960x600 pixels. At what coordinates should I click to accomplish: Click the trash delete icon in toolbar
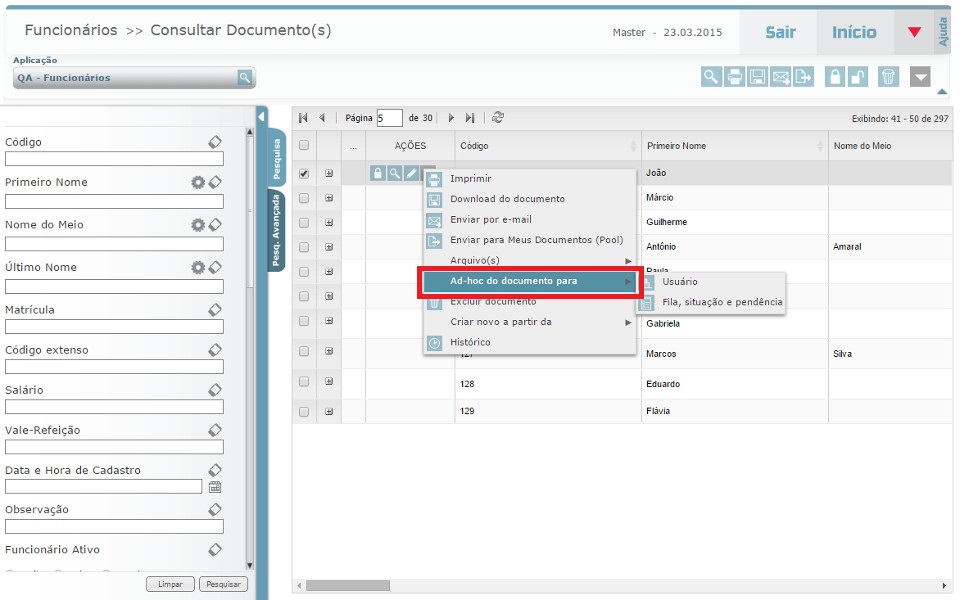pyautogui.click(x=888, y=77)
